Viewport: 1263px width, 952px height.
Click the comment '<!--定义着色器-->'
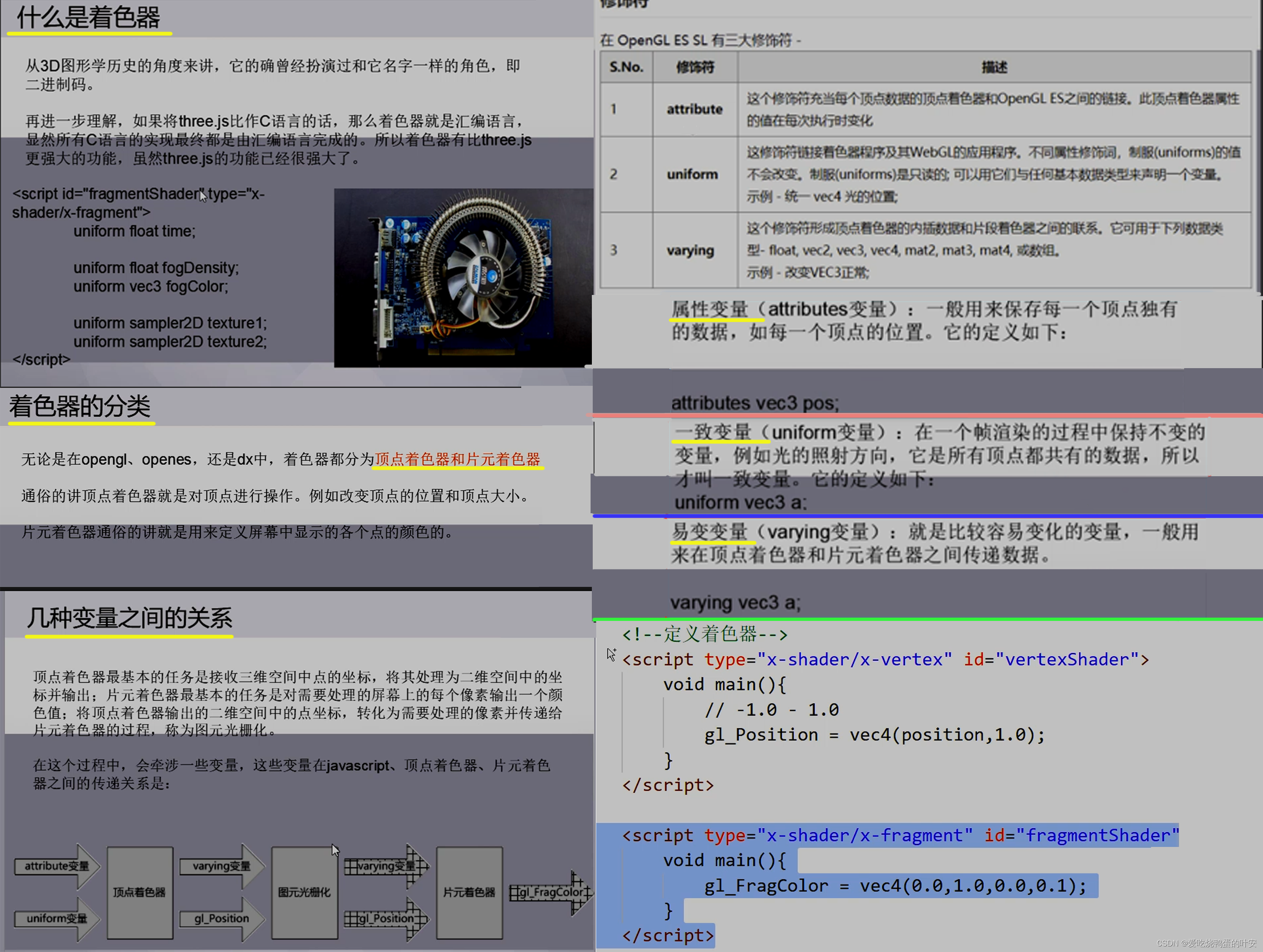(705, 634)
